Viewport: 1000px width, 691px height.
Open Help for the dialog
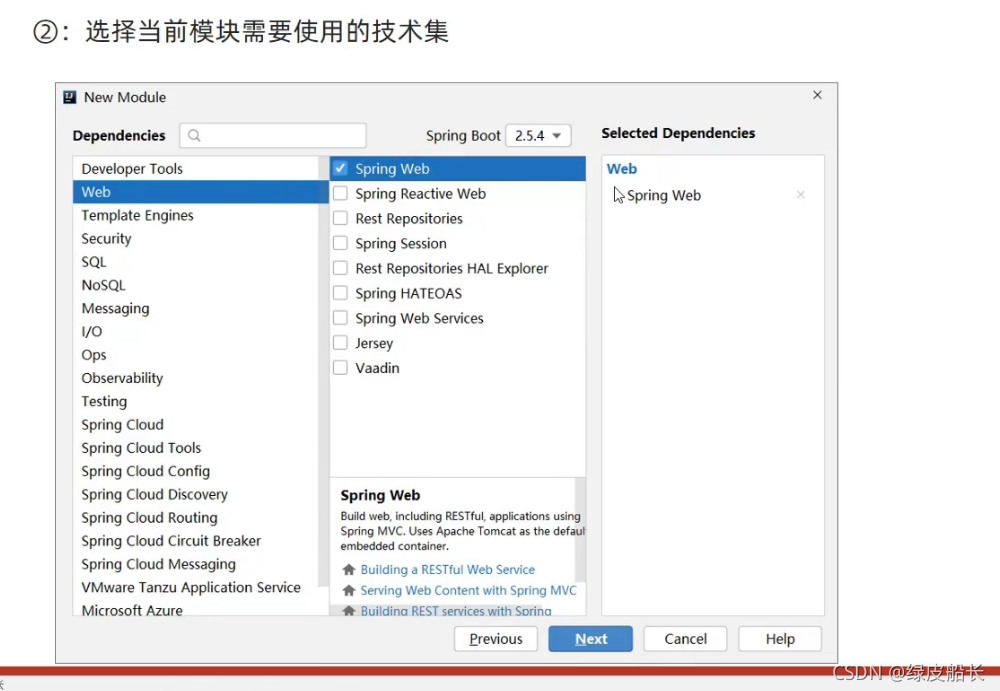pos(780,639)
